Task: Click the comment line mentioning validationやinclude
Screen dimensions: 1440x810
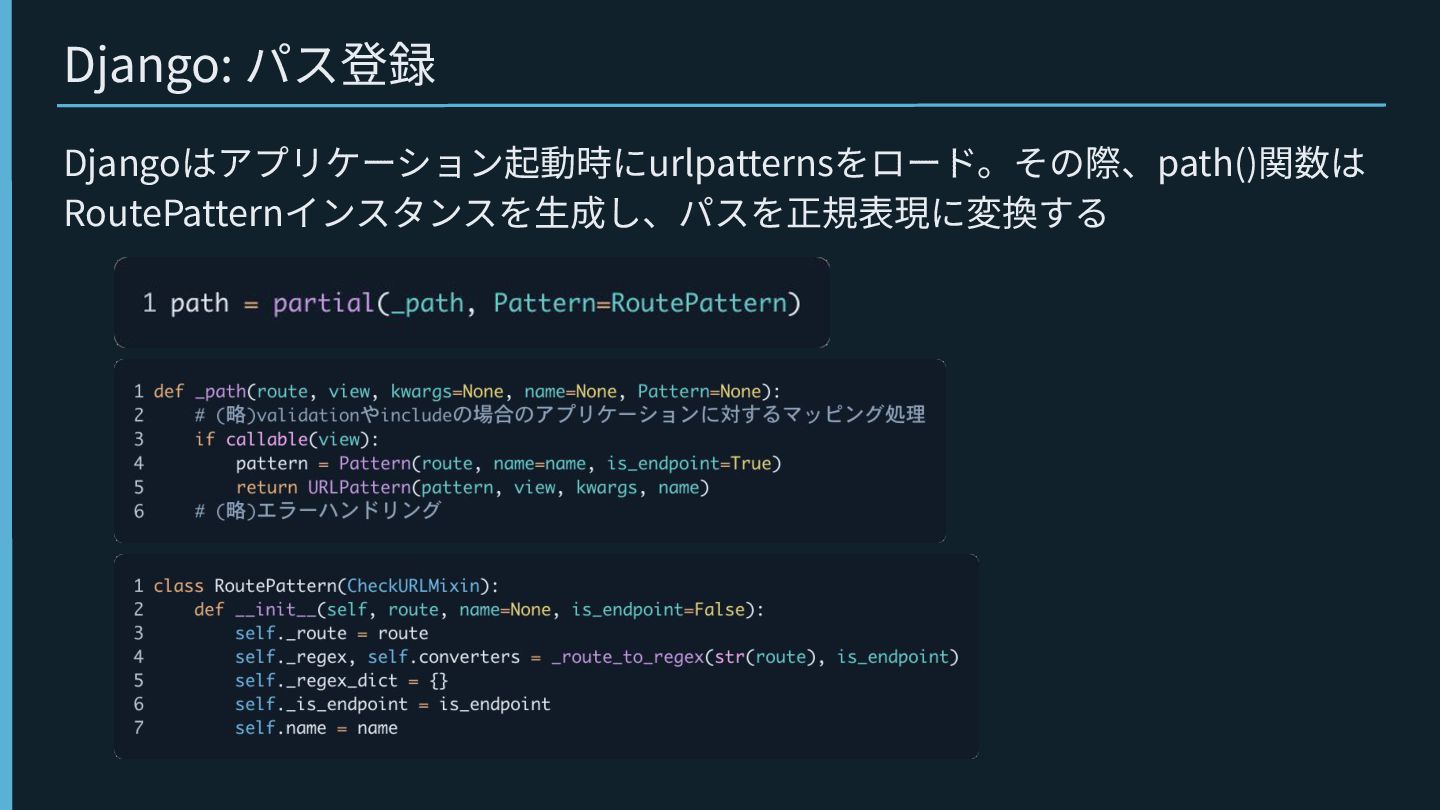Action: (560, 415)
